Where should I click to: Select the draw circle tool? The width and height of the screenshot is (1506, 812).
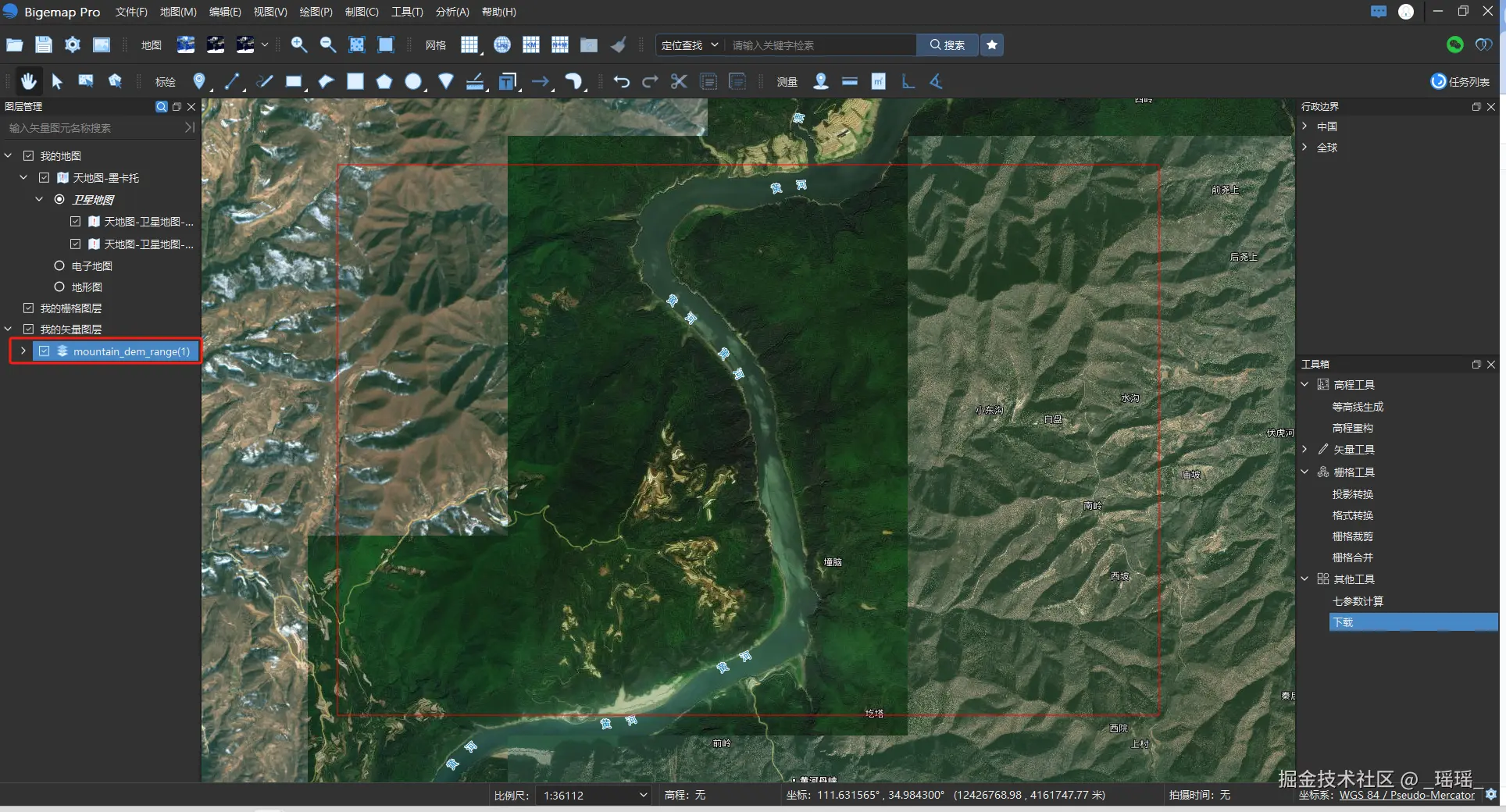coord(413,81)
